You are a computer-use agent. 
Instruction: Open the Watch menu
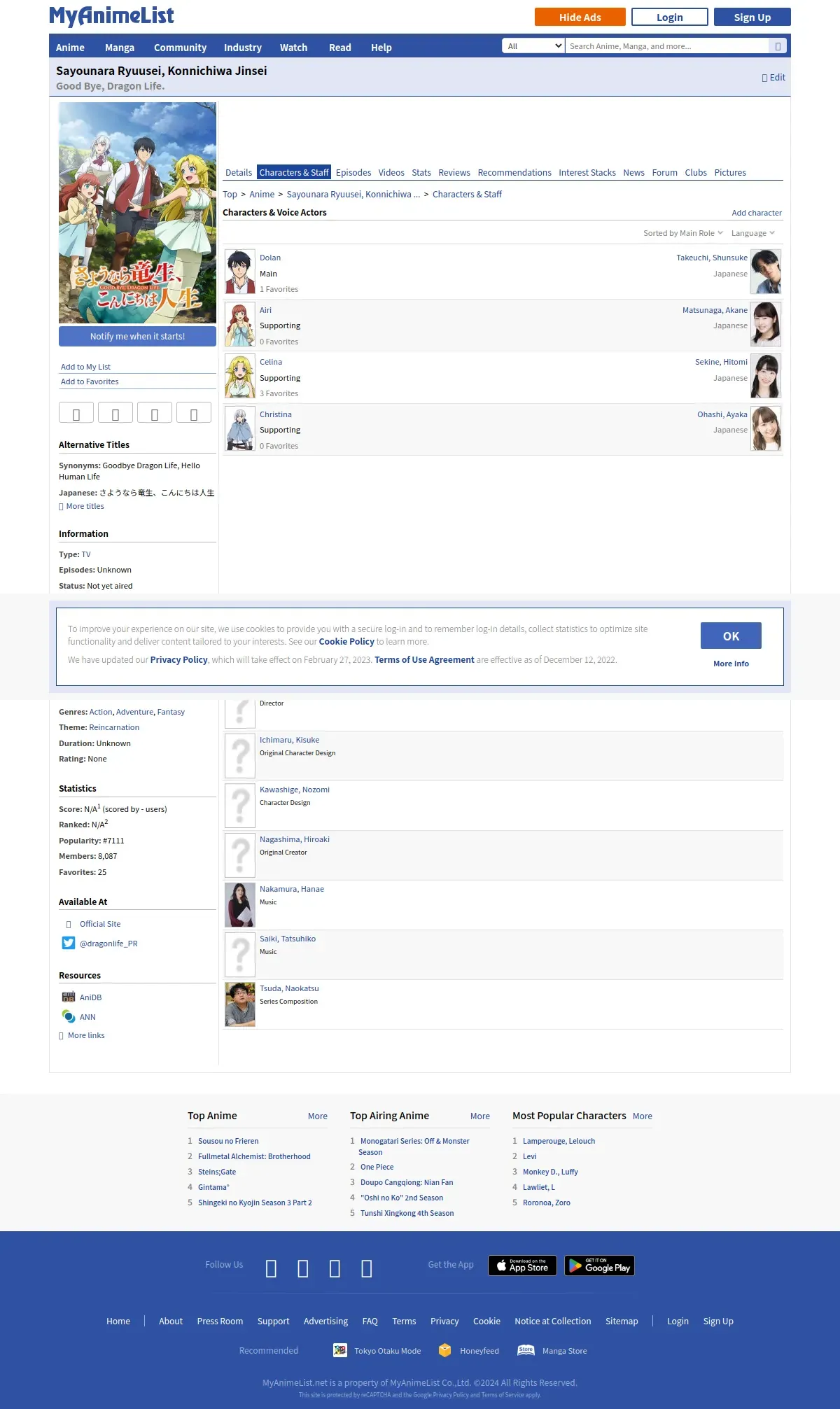(293, 48)
